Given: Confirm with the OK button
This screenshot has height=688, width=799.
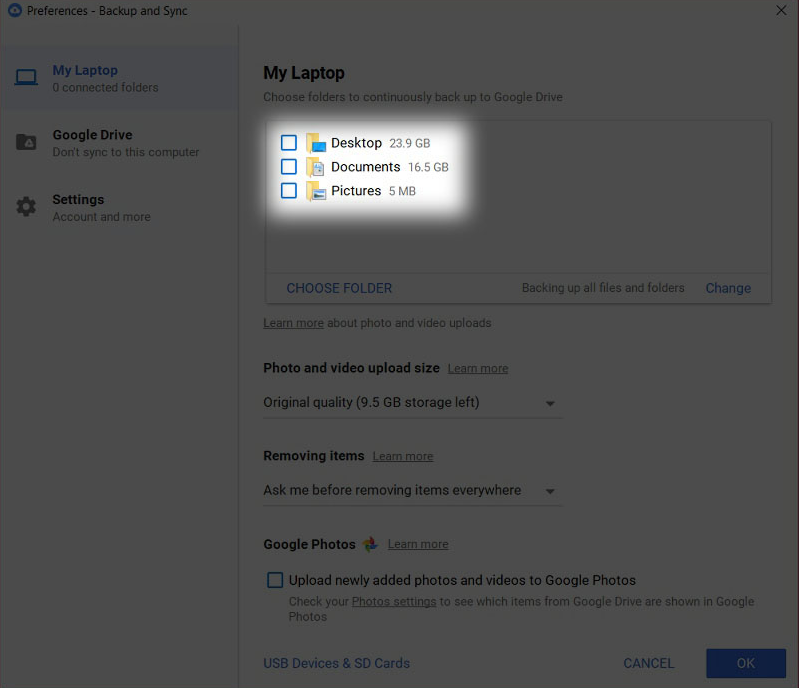Looking at the screenshot, I should pos(746,664).
